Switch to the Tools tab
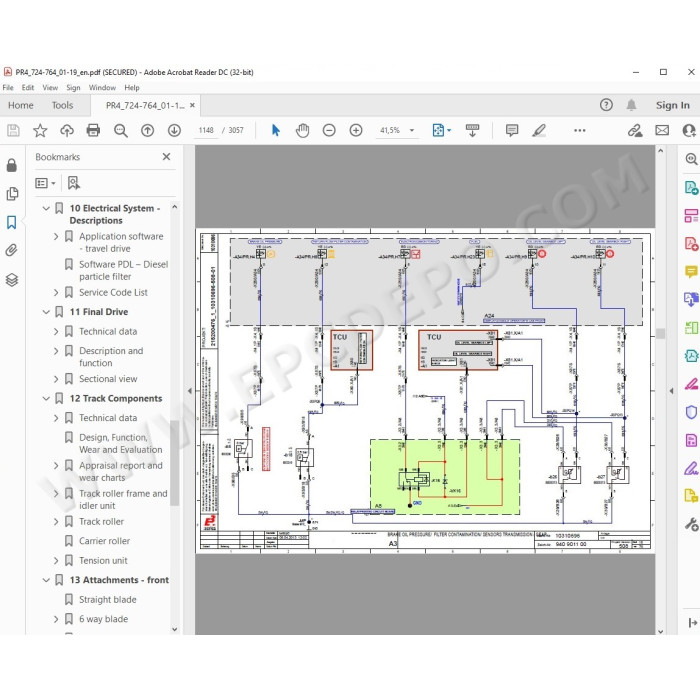This screenshot has height=700, width=700. pyautogui.click(x=62, y=105)
